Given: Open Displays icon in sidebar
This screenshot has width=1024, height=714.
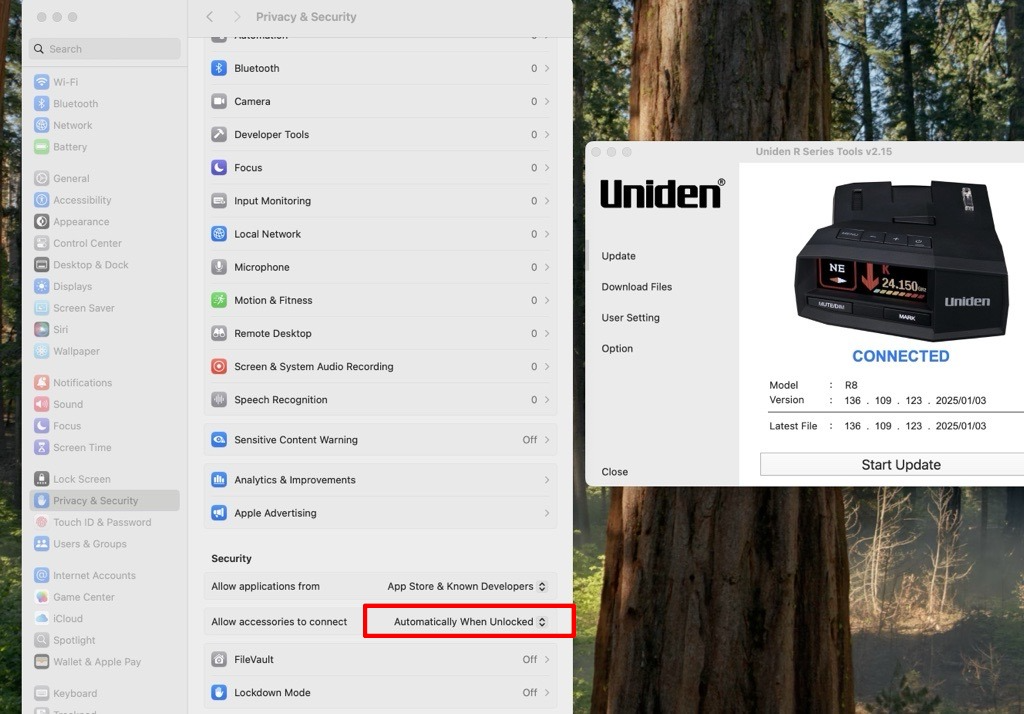Looking at the screenshot, I should tap(42, 286).
